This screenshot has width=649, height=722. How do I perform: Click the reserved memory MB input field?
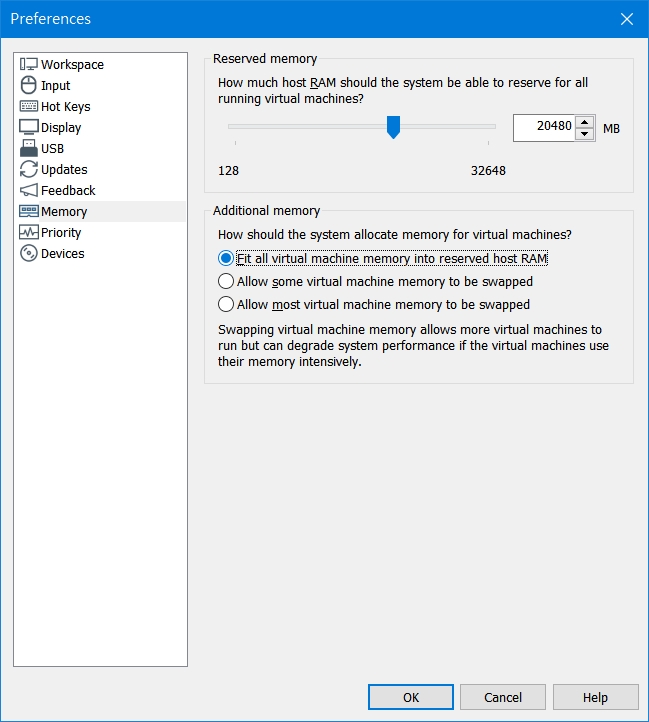pos(544,128)
